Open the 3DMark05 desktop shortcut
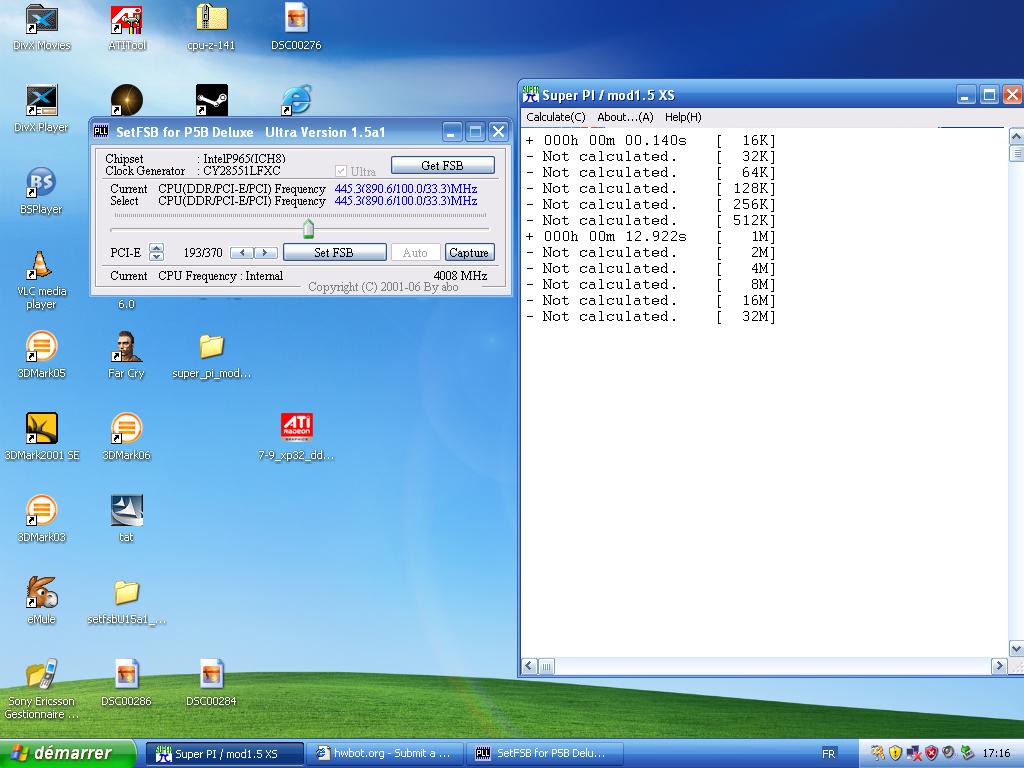Image resolution: width=1024 pixels, height=768 pixels. [x=41, y=355]
